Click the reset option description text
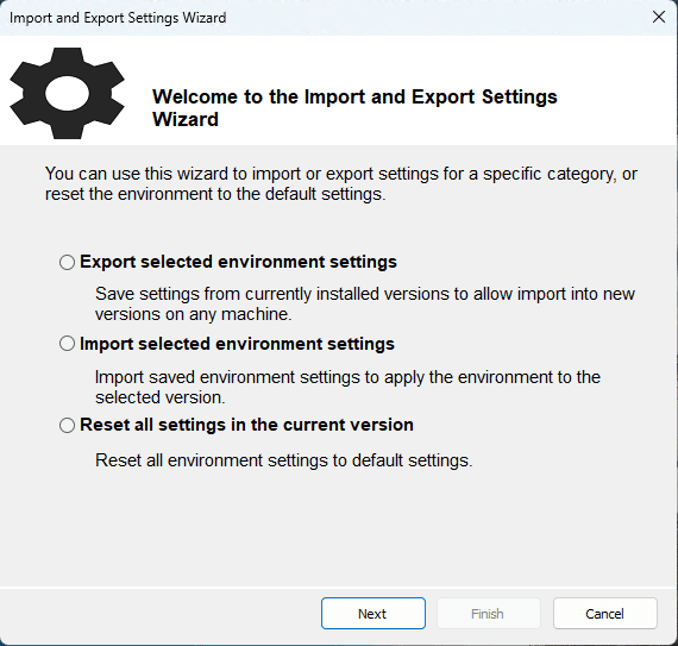678x646 pixels. [283, 461]
